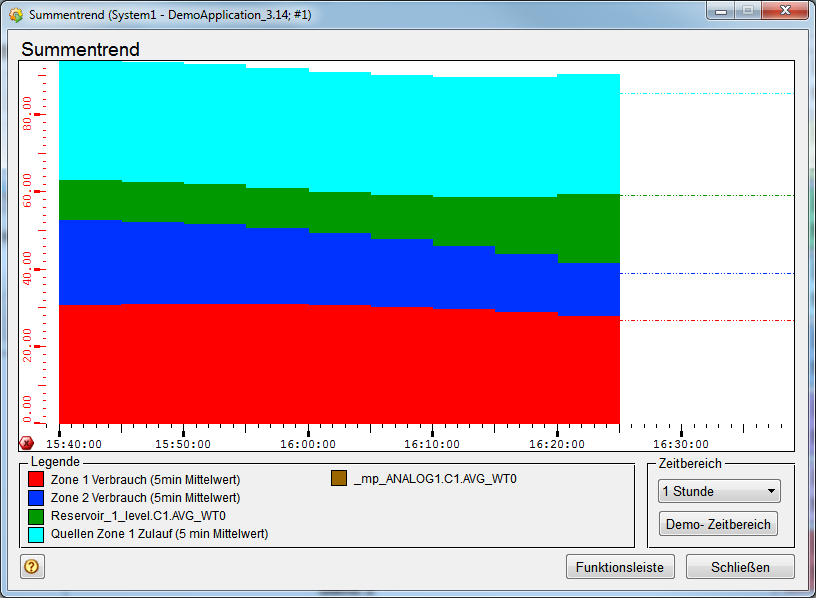The width and height of the screenshot is (816, 598).
Task: Click the cyan stacked area in the trend
Action: (339, 130)
